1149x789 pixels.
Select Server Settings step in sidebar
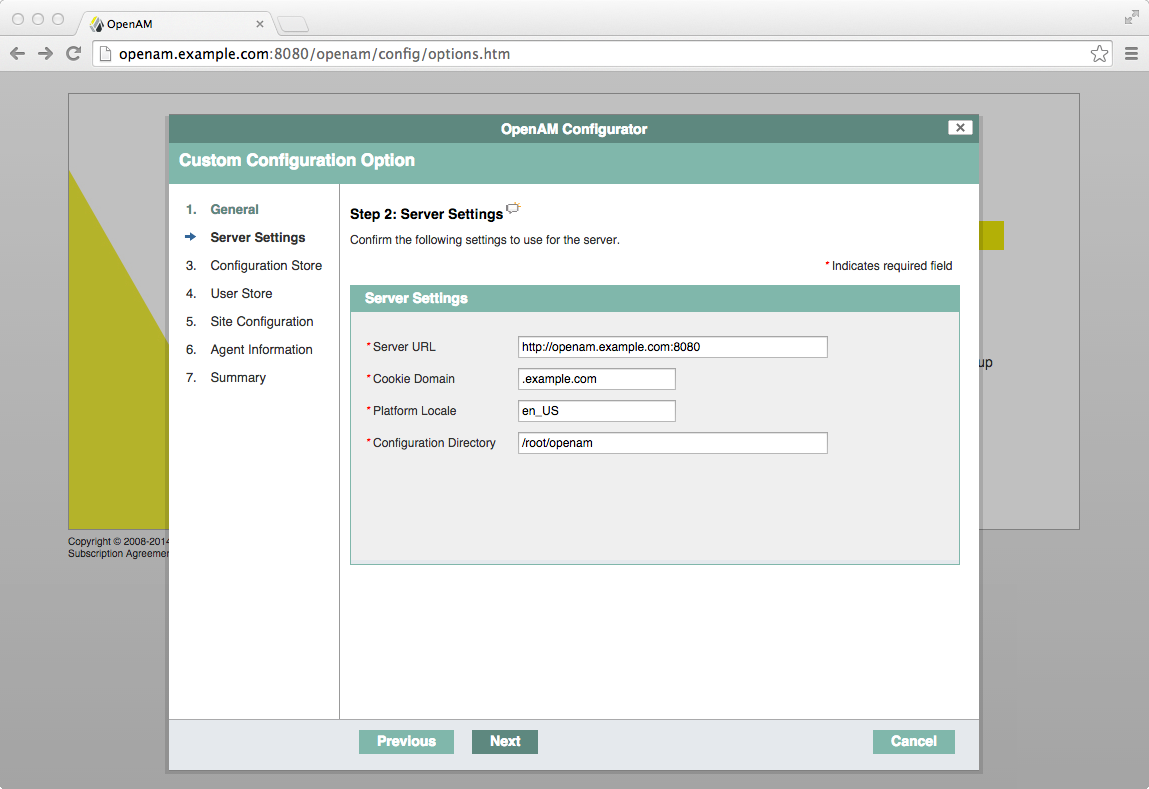(x=258, y=237)
